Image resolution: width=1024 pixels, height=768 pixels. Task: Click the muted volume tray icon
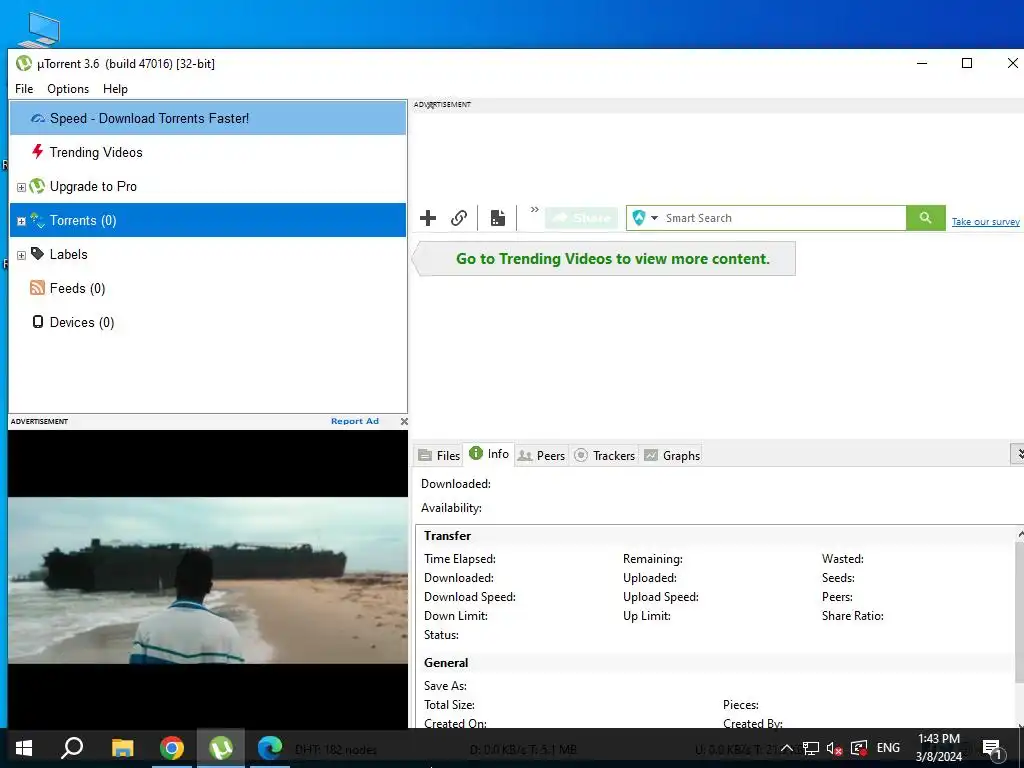(834, 748)
